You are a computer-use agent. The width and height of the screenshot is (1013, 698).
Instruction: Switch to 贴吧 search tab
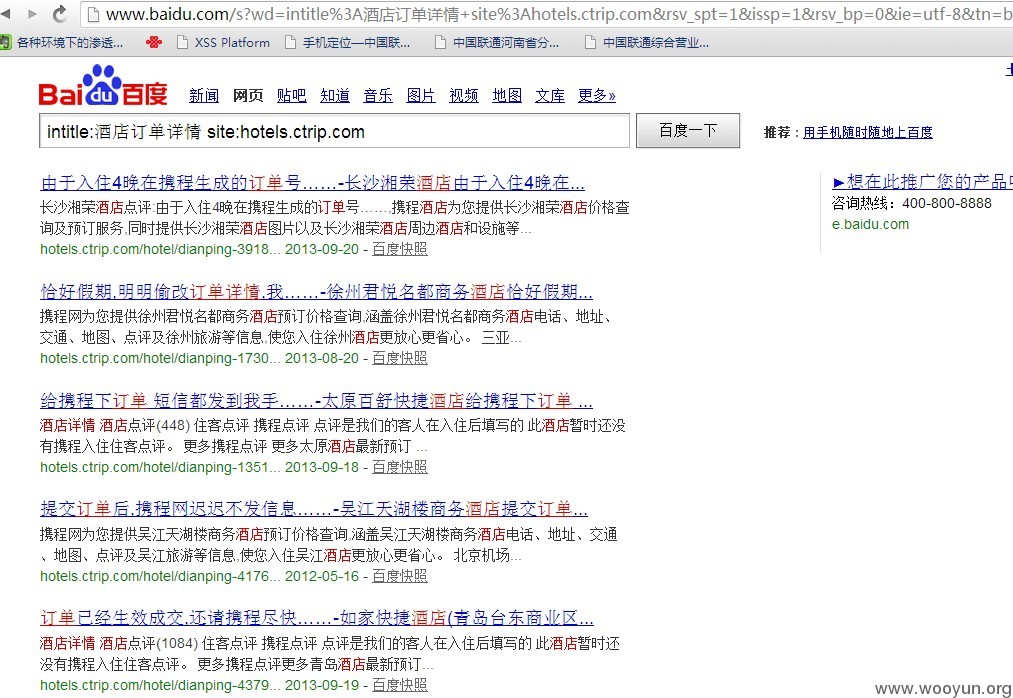click(x=291, y=96)
